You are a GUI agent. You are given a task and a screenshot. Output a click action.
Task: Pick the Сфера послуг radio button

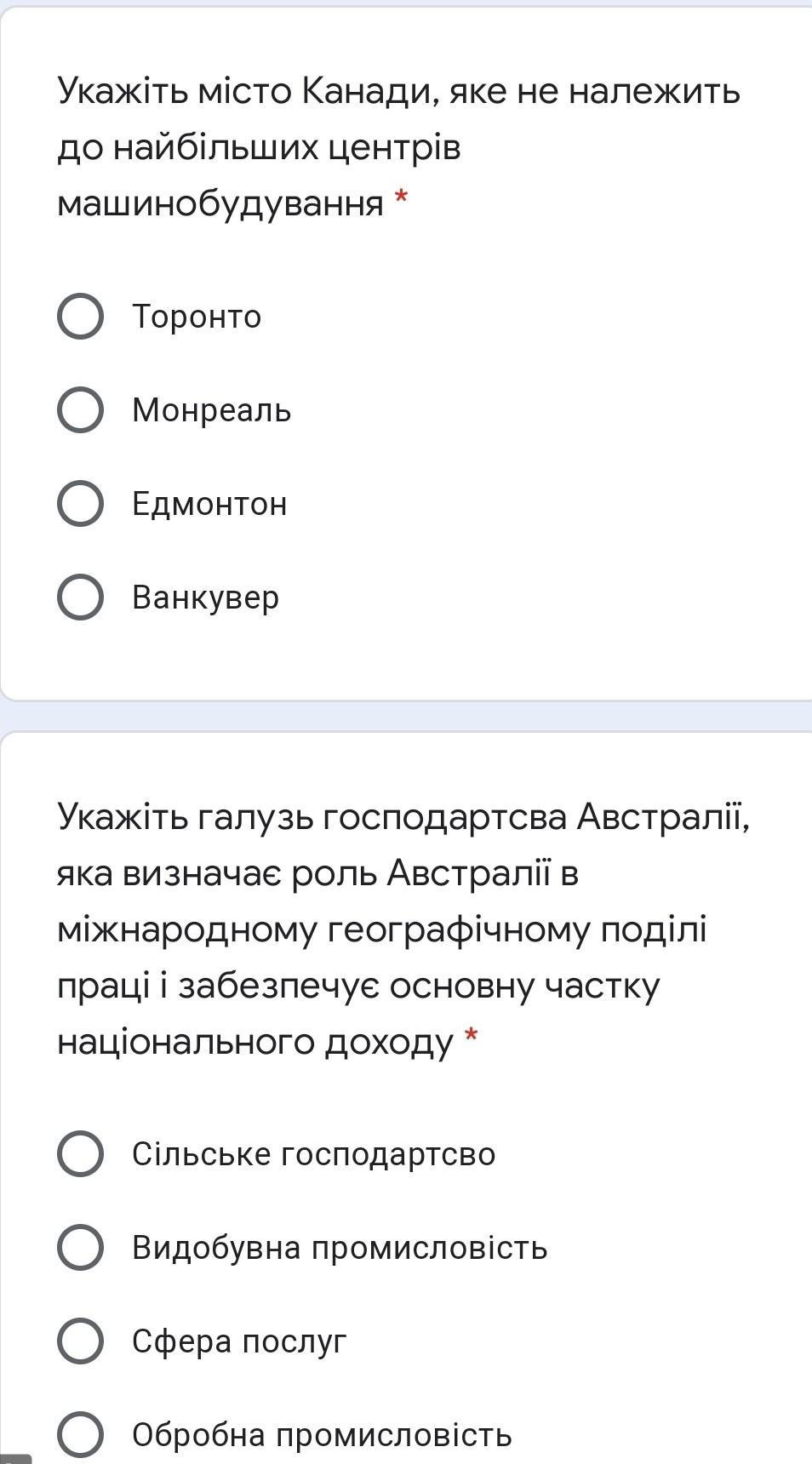click(81, 1341)
